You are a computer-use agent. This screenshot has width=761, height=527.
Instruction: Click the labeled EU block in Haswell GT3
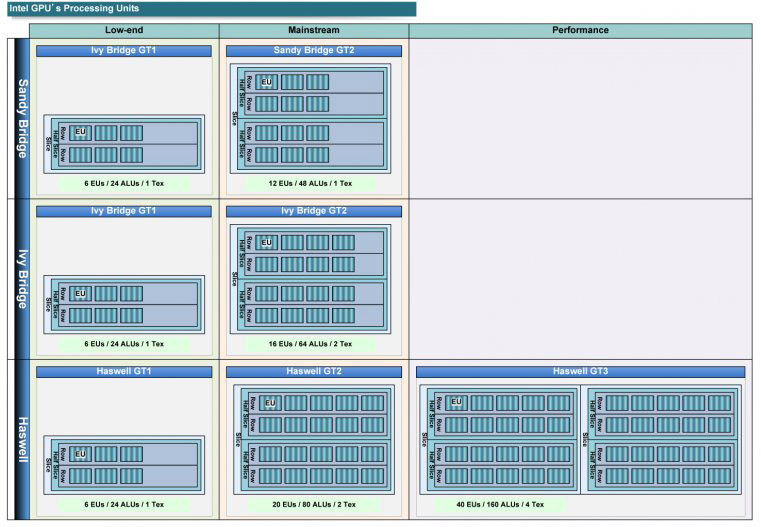point(457,402)
